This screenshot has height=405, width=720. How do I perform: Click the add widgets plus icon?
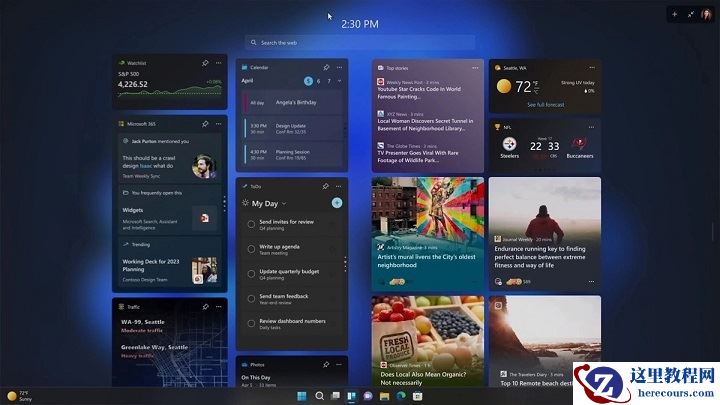click(675, 14)
